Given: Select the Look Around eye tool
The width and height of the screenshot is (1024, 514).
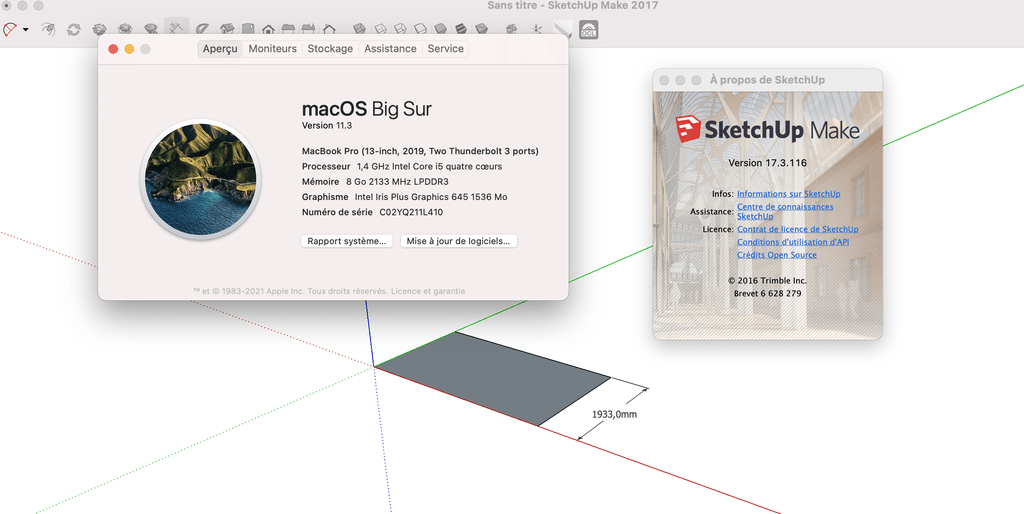Looking at the screenshot, I should tap(48, 29).
